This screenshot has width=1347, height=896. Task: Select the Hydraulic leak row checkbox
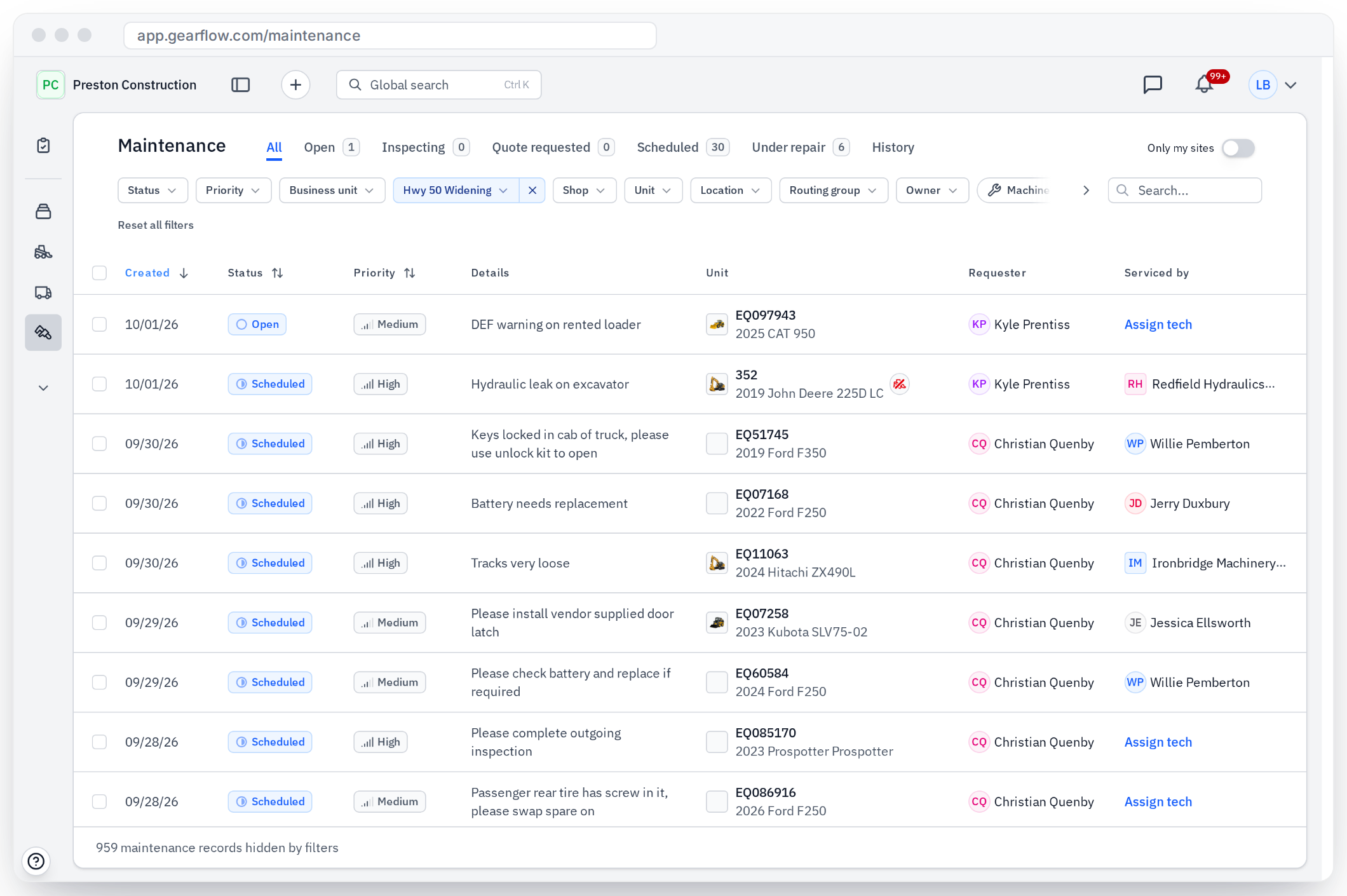[x=99, y=384]
